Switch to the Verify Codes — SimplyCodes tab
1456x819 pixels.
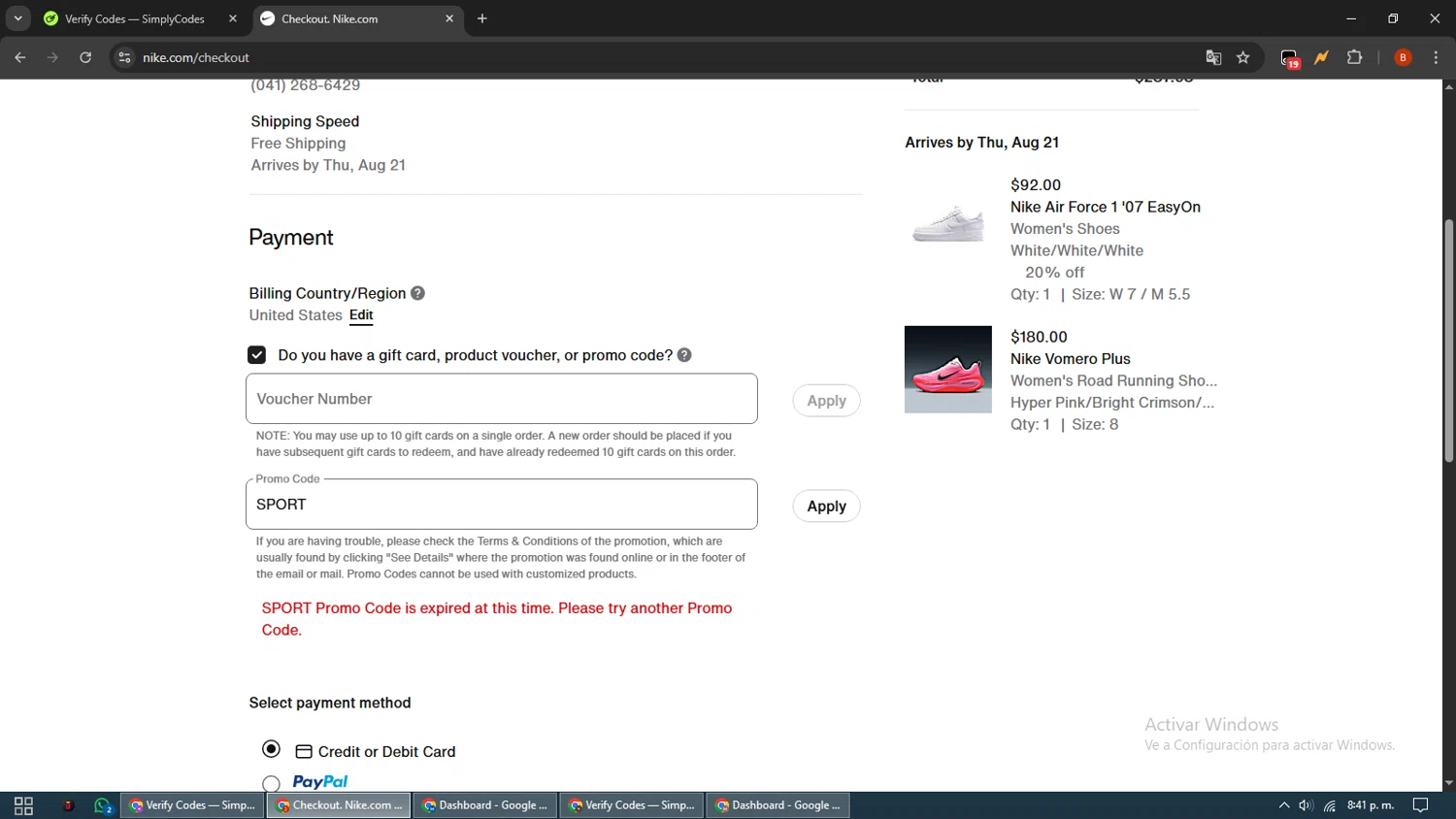136,18
